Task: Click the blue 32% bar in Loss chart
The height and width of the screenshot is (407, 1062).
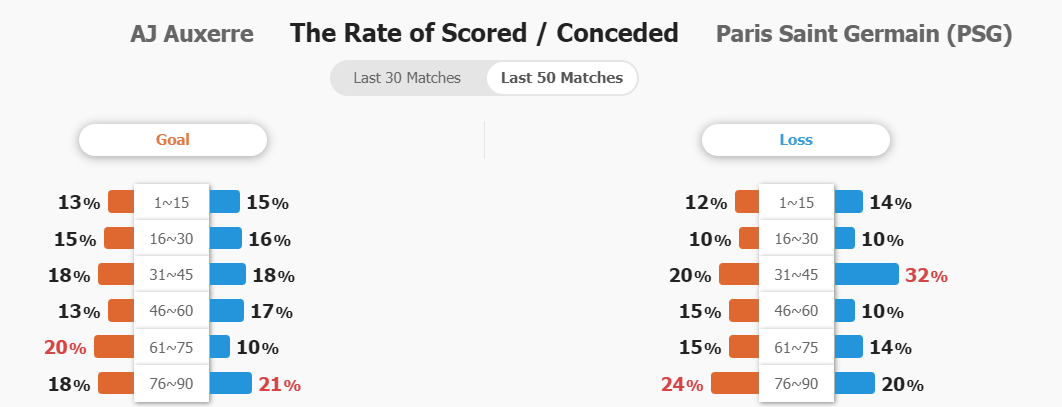Action: click(x=866, y=274)
